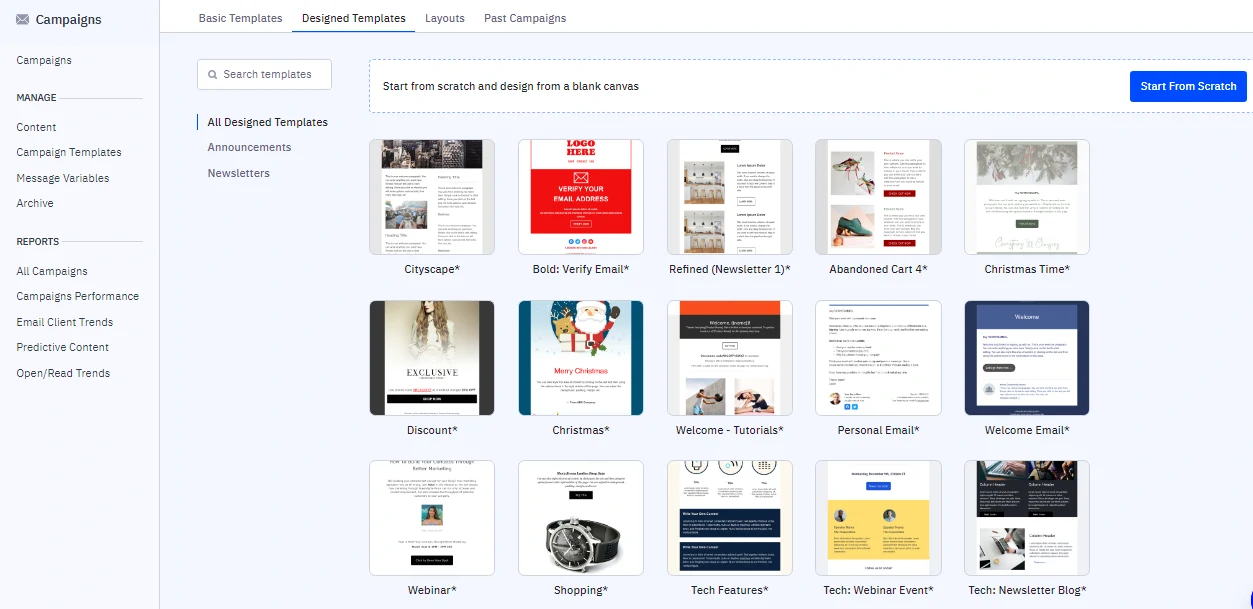Open the Archive section
Image resolution: width=1253 pixels, height=609 pixels.
pos(35,203)
